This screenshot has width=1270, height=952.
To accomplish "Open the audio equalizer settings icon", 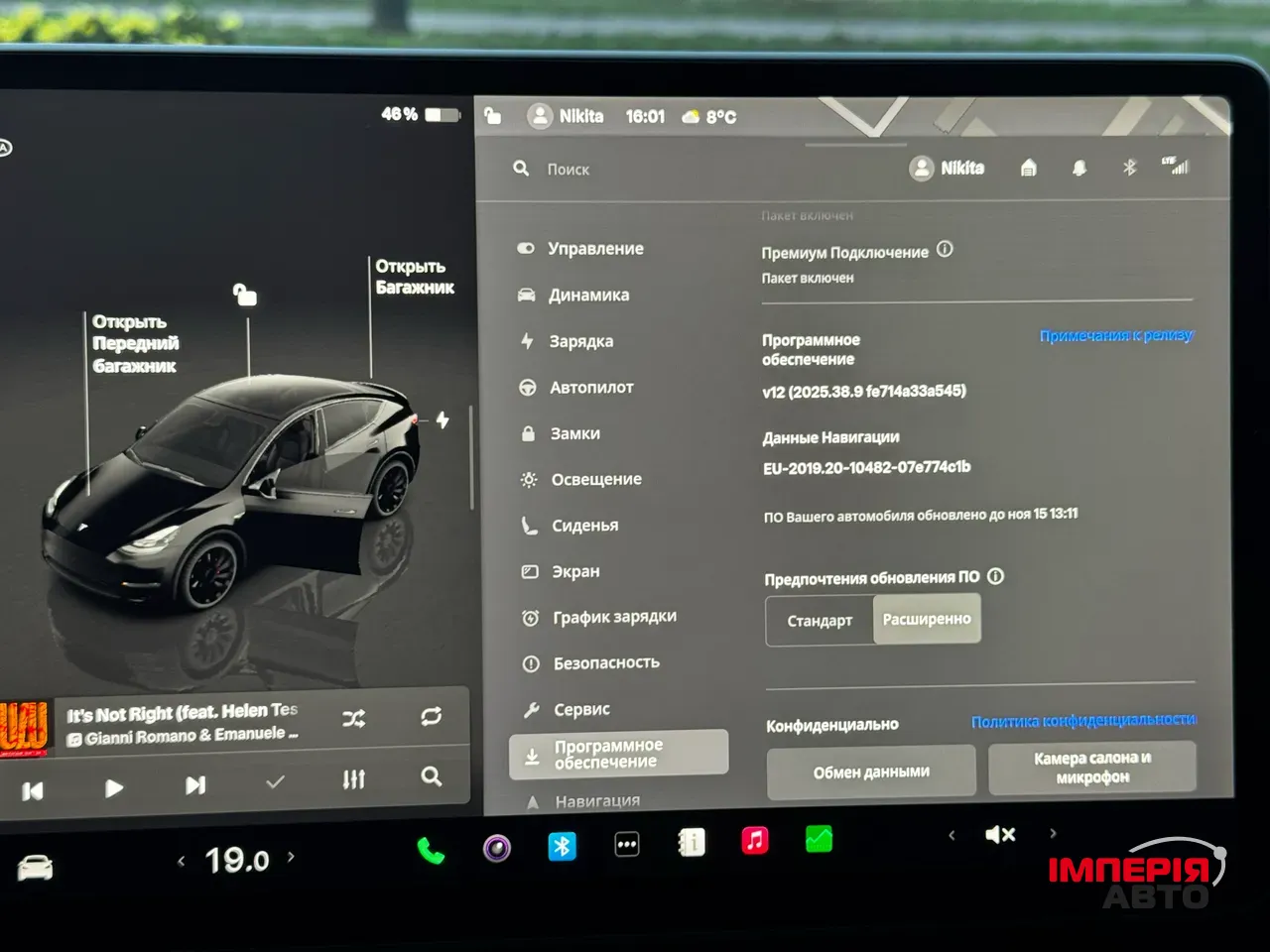I will point(353,780).
